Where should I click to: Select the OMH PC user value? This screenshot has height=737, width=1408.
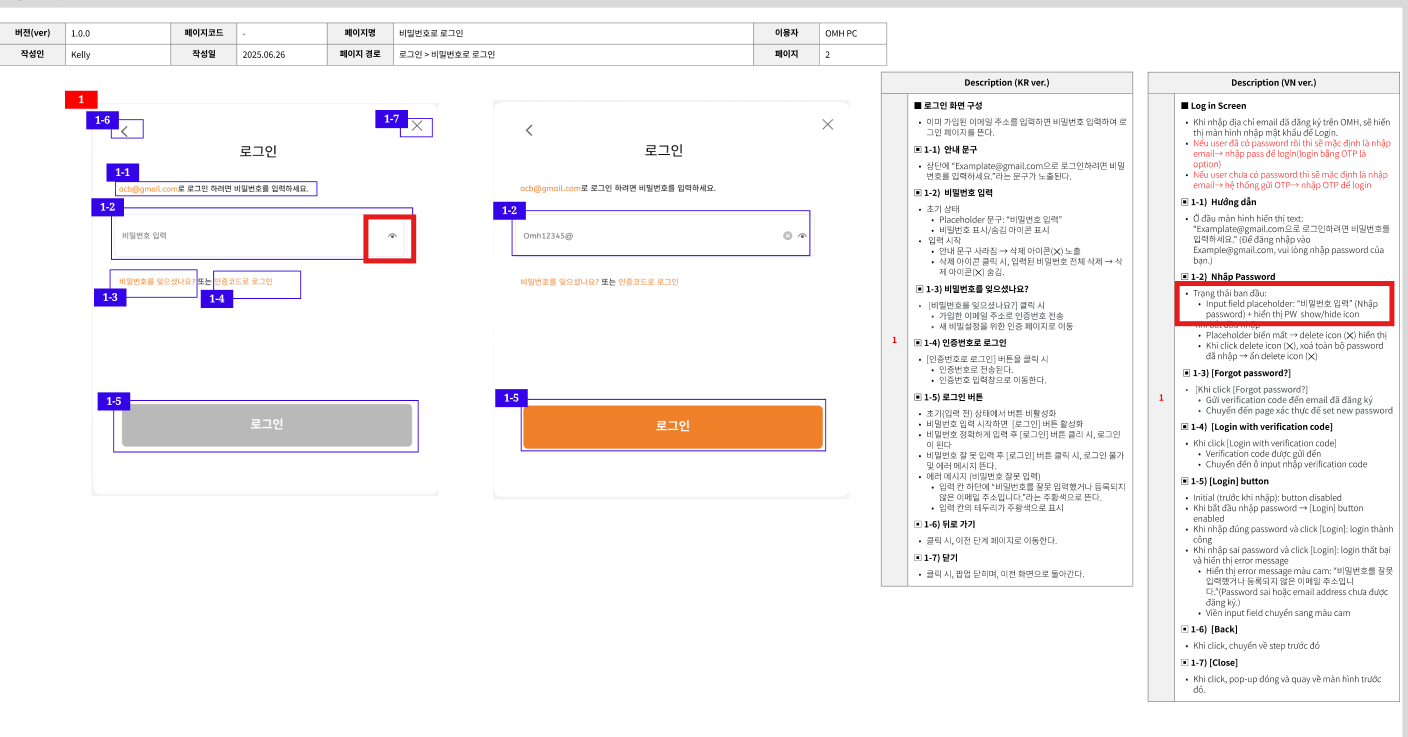(x=841, y=34)
